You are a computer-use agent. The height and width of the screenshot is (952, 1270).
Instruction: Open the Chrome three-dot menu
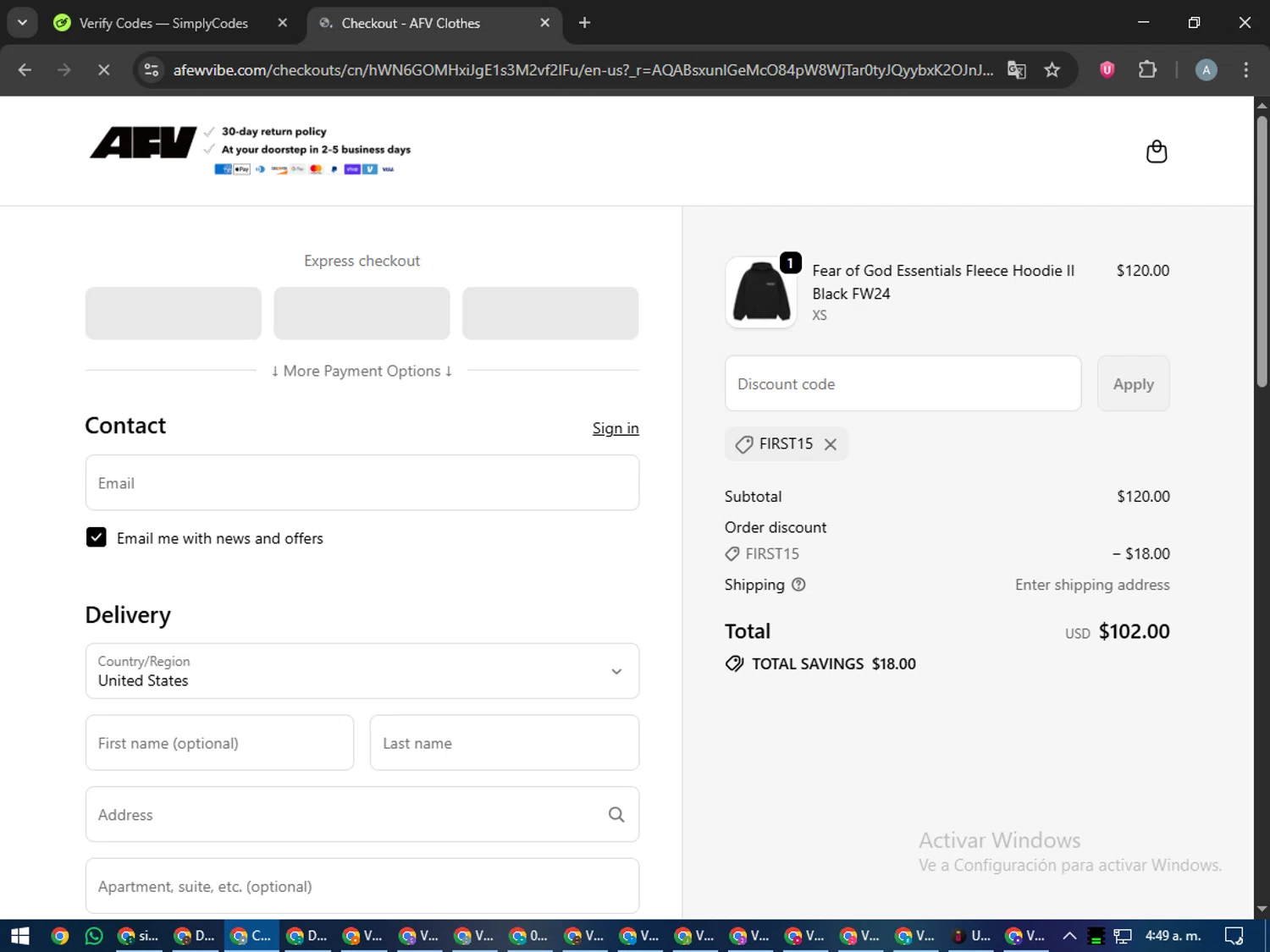point(1245,70)
